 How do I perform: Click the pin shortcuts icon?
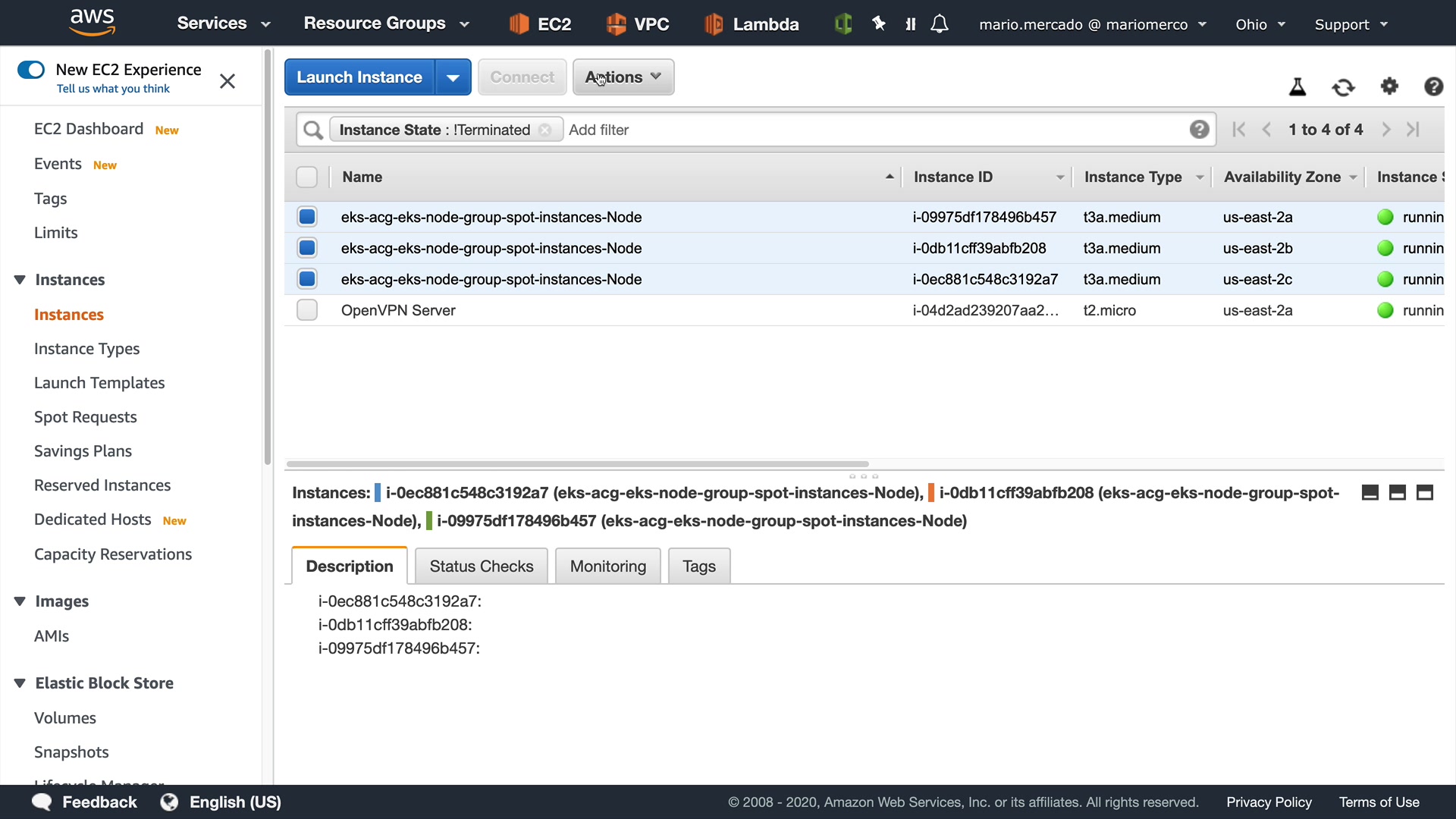tap(879, 24)
